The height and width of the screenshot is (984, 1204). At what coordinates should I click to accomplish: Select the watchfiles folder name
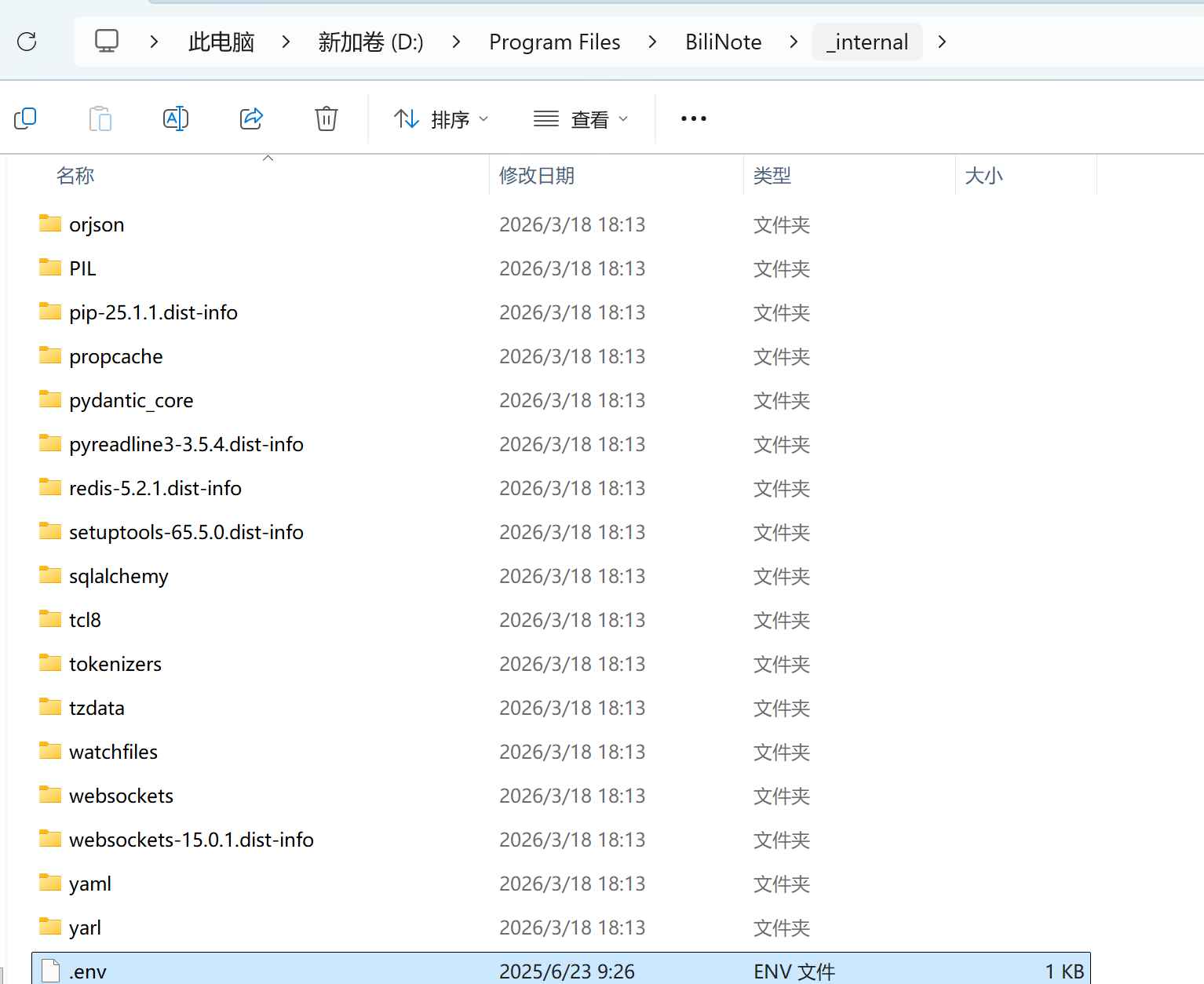(113, 752)
